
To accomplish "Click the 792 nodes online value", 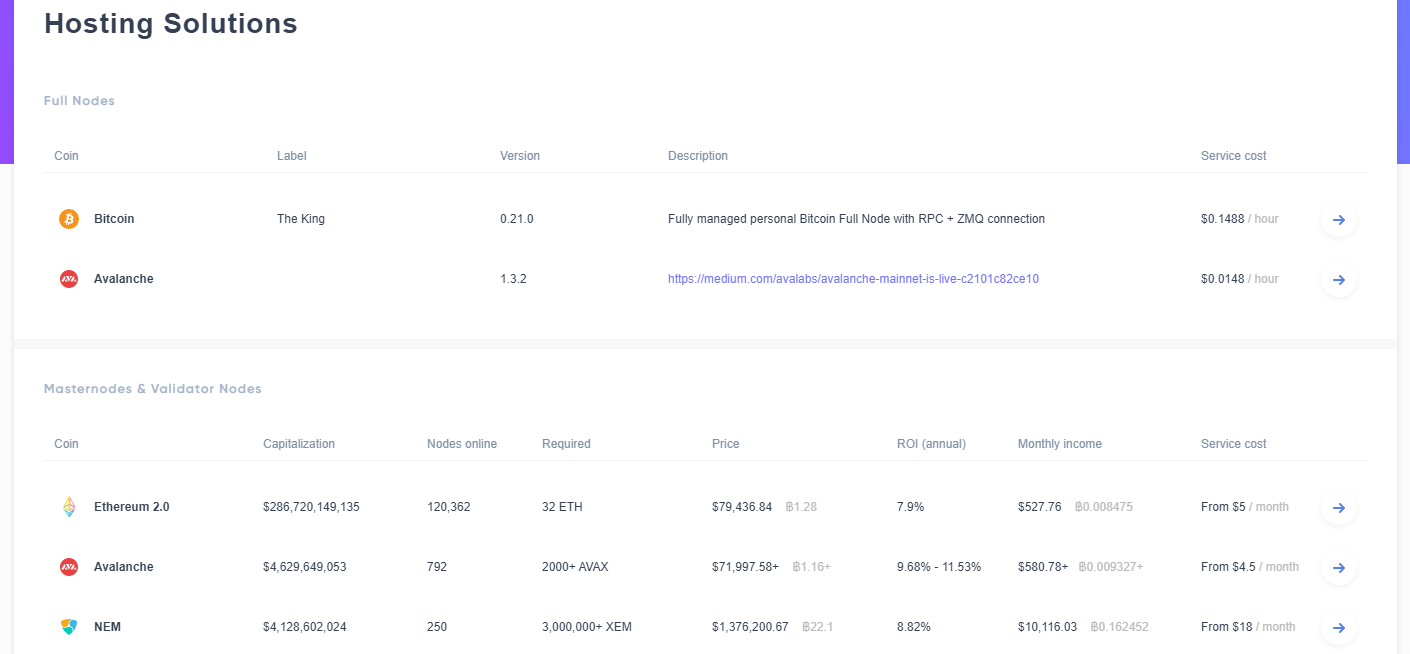I will [437, 567].
